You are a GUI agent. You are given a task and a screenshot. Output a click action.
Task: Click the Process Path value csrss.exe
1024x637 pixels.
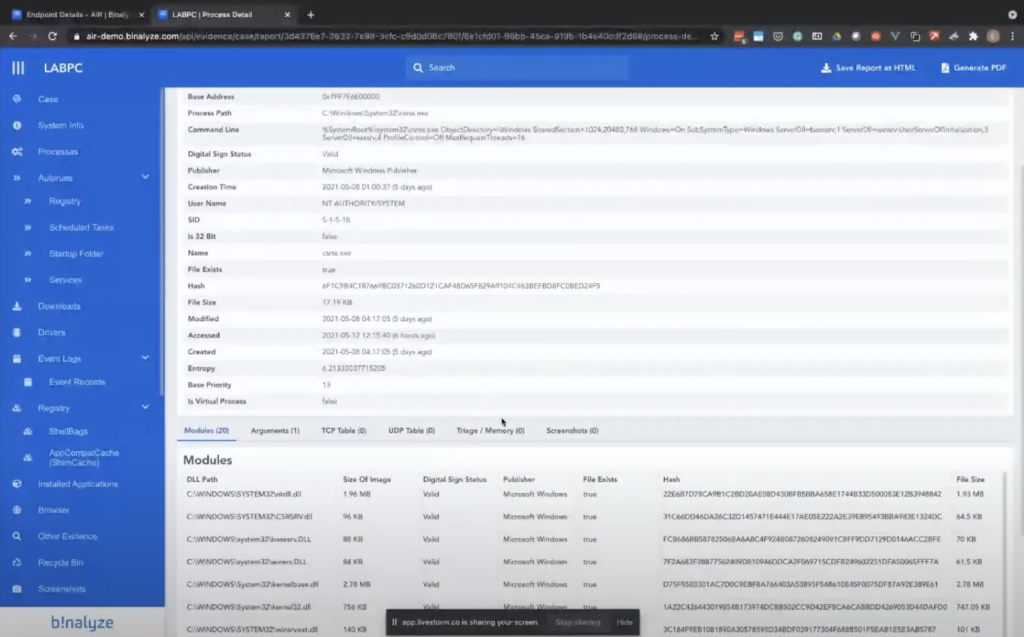click(x=375, y=113)
